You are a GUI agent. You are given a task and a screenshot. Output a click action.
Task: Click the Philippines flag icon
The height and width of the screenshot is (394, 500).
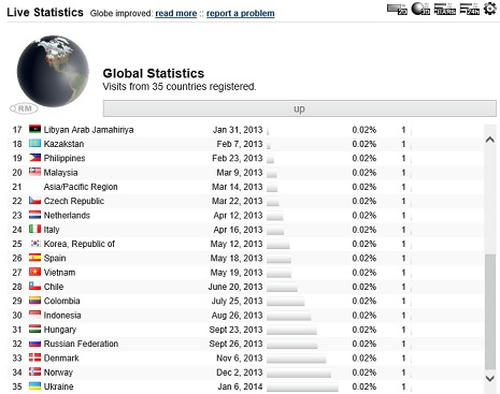35,158
